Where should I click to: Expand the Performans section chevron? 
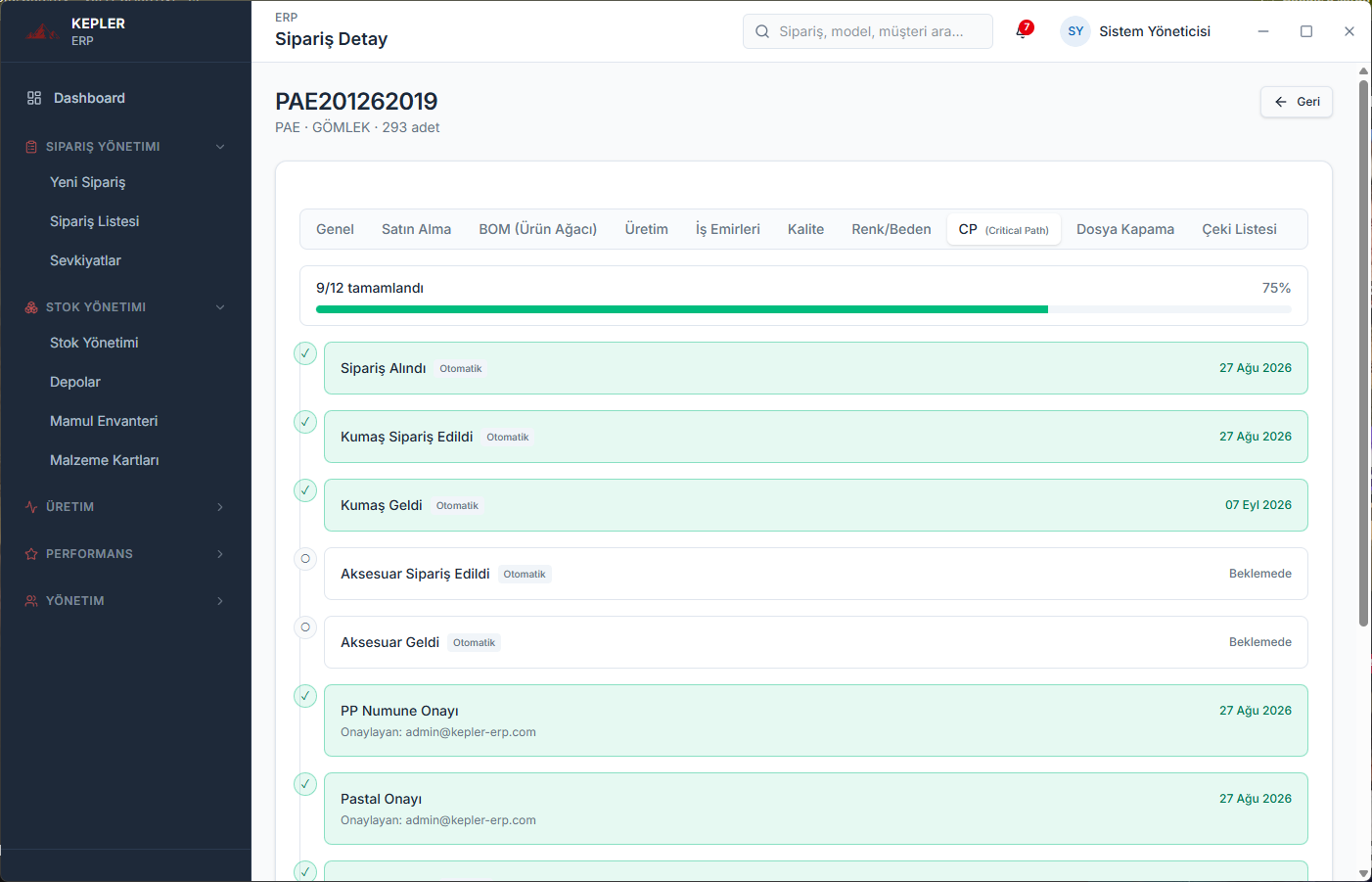pyautogui.click(x=220, y=554)
